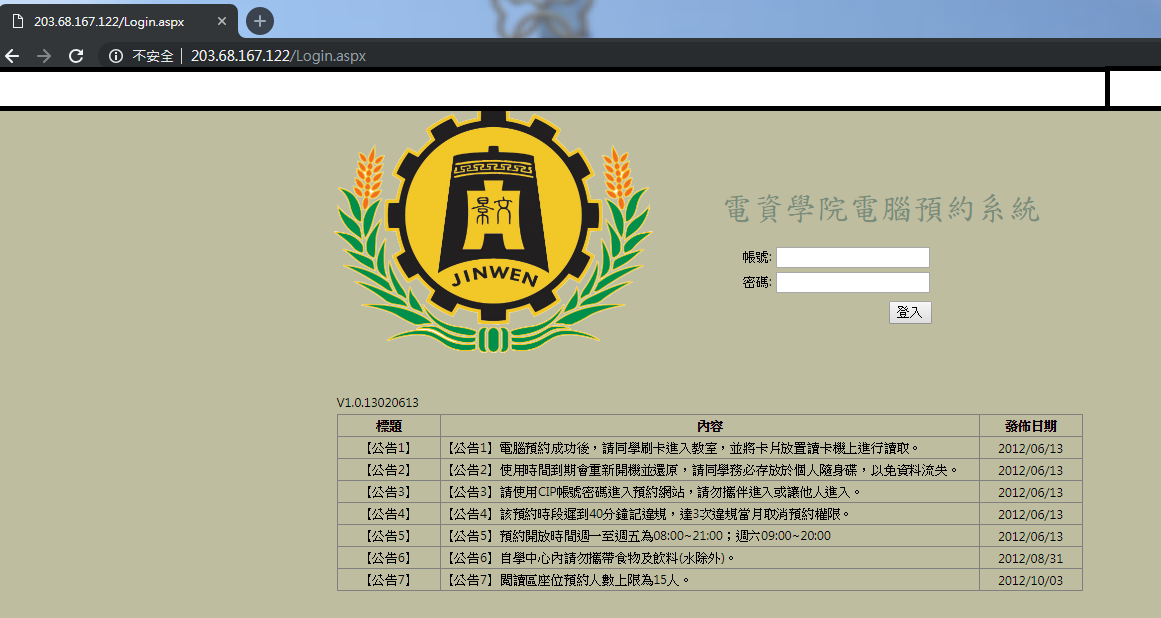Click the 內容 column header
Screen dimensions: 1161x618
tap(709, 426)
